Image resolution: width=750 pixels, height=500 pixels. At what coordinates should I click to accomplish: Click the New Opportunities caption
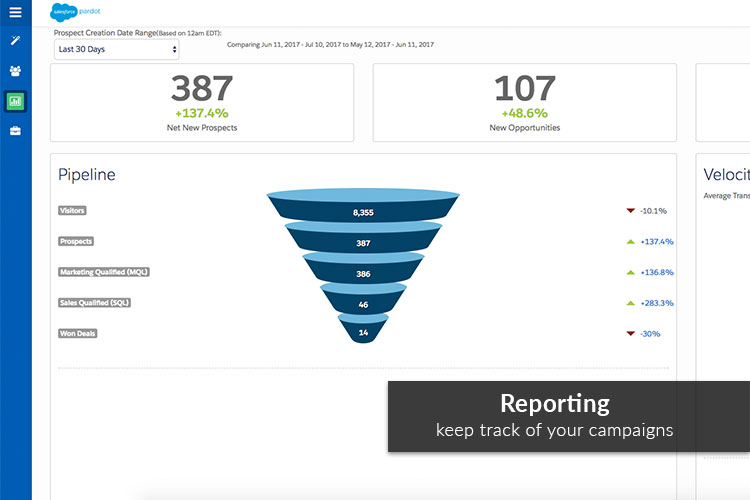(x=525, y=128)
